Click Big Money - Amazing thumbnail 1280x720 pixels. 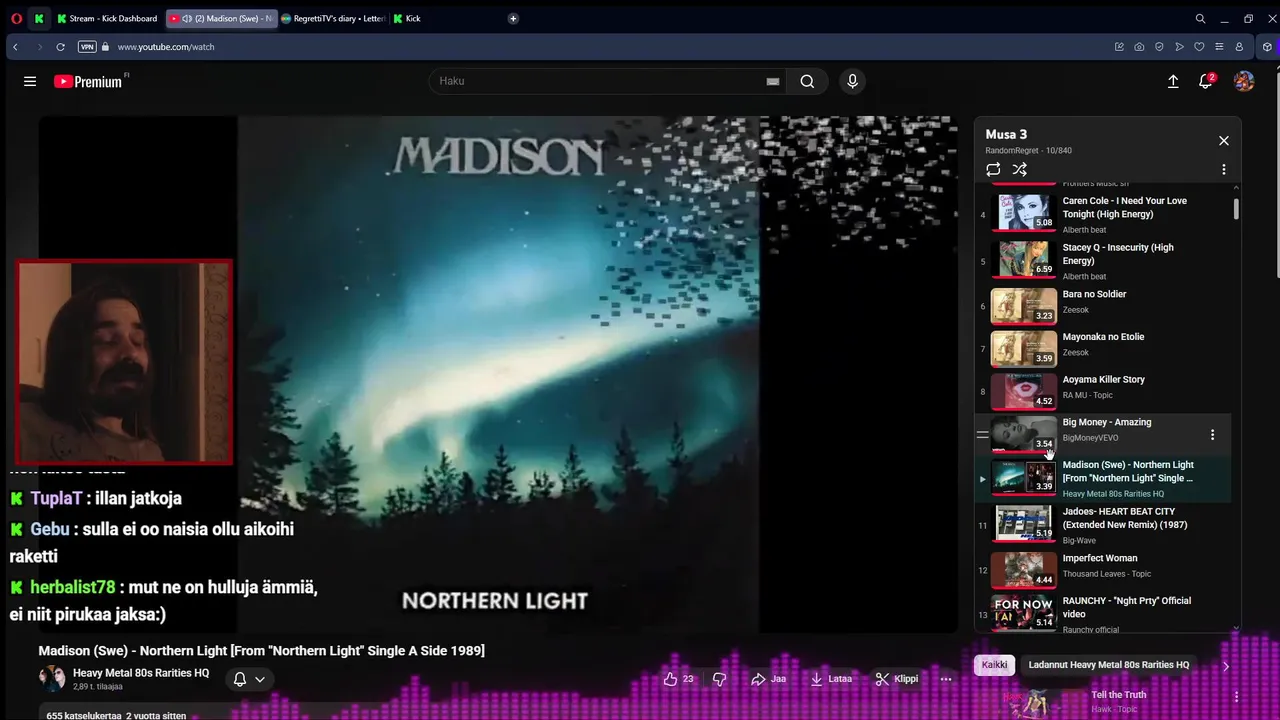(x=1023, y=434)
